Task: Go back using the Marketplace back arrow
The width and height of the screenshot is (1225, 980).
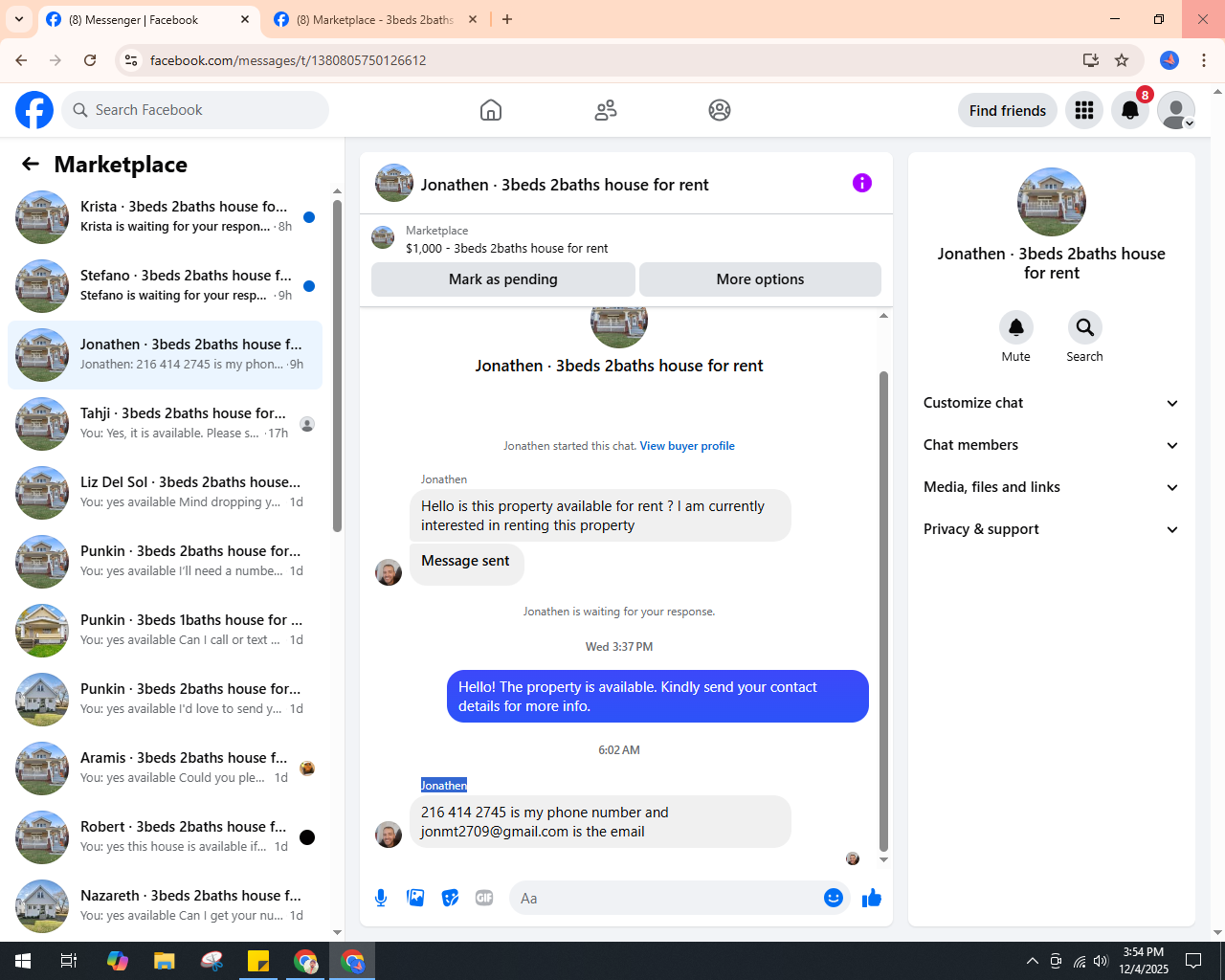Action: tap(31, 164)
